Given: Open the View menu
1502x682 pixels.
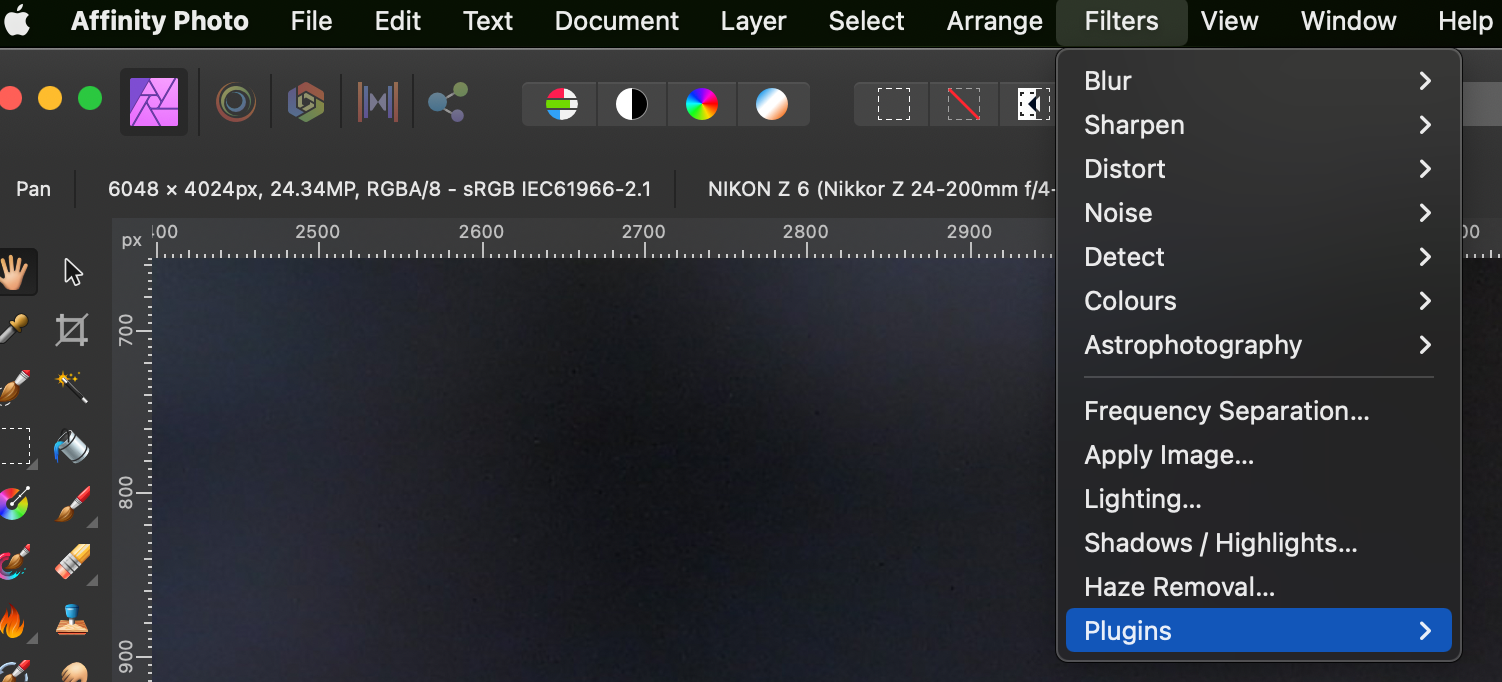Looking at the screenshot, I should [1229, 21].
